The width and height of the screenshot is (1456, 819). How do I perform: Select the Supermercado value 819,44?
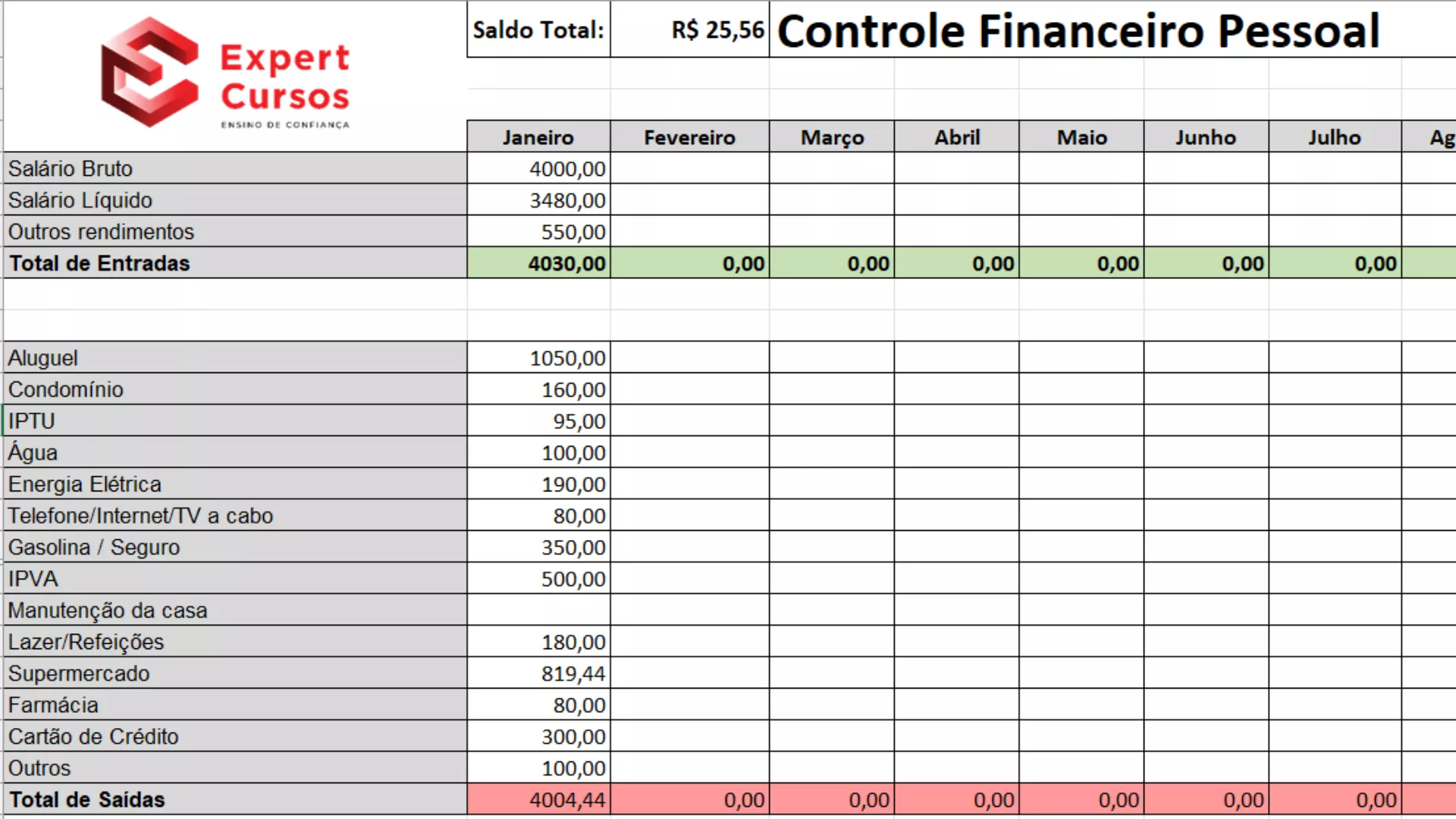point(538,673)
